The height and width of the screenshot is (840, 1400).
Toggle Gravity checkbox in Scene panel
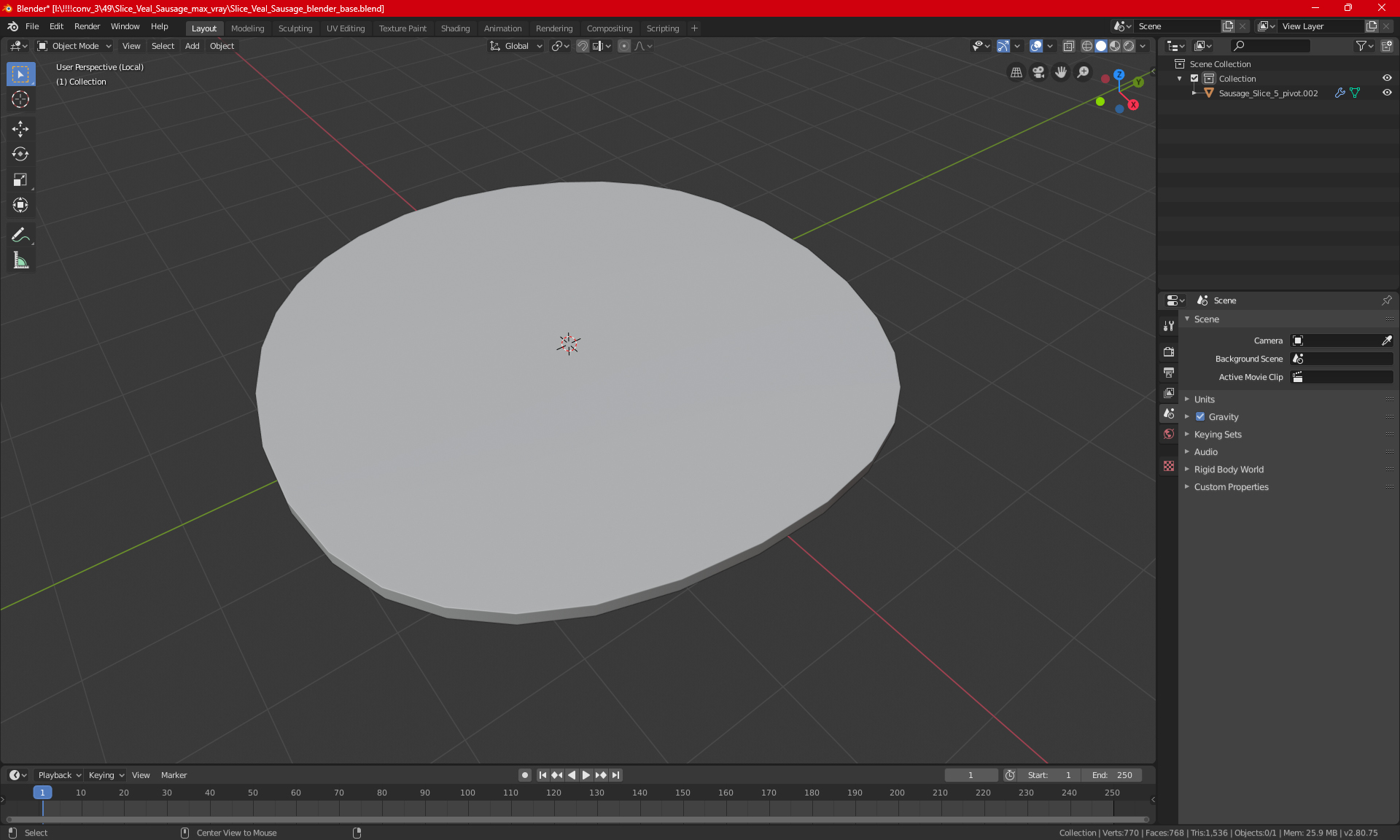(x=1200, y=416)
